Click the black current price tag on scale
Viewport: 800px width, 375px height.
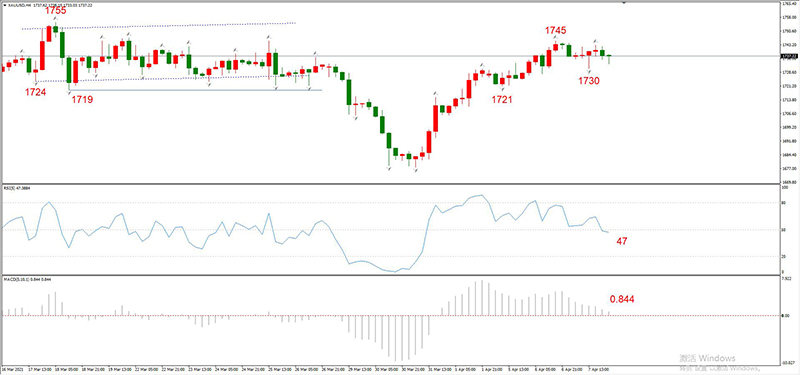(789, 56)
